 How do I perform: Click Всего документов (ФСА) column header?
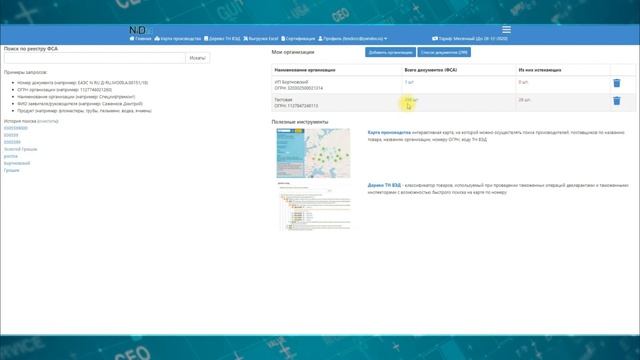tap(431, 70)
